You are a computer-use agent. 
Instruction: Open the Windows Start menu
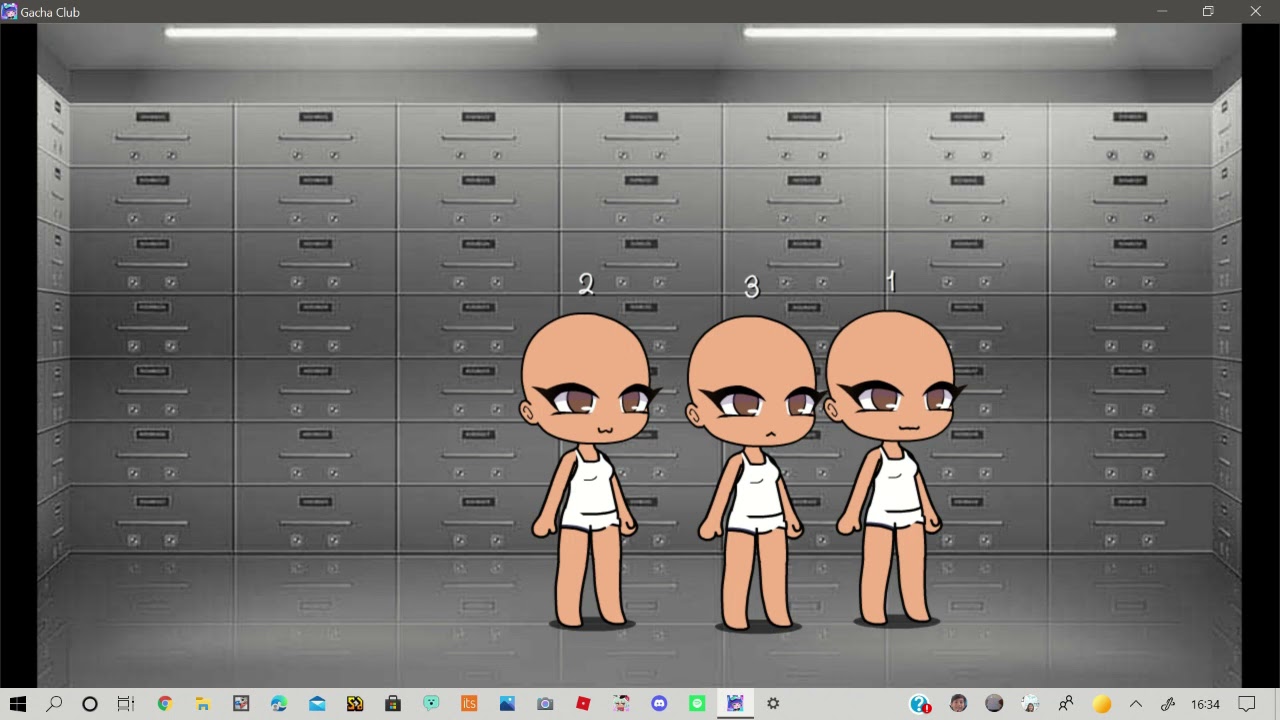point(17,704)
